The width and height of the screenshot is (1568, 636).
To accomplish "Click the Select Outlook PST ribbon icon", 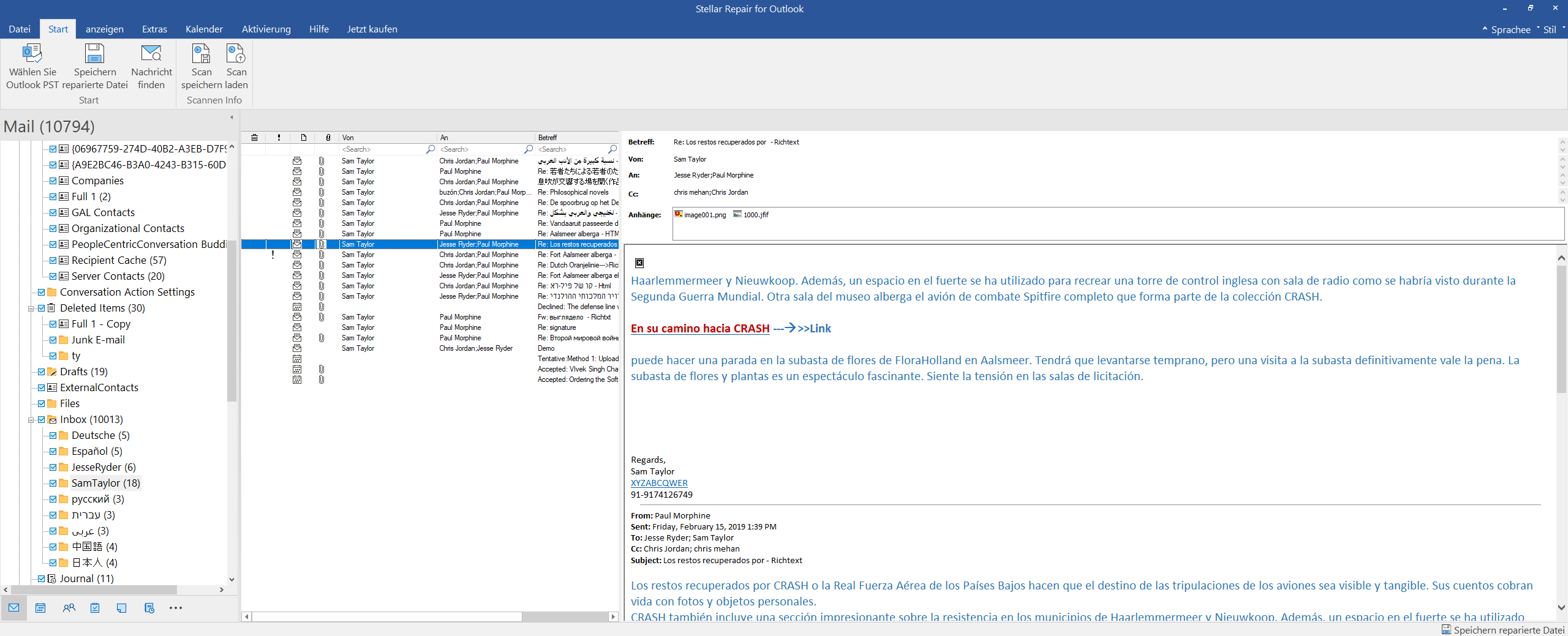I will click(x=32, y=54).
